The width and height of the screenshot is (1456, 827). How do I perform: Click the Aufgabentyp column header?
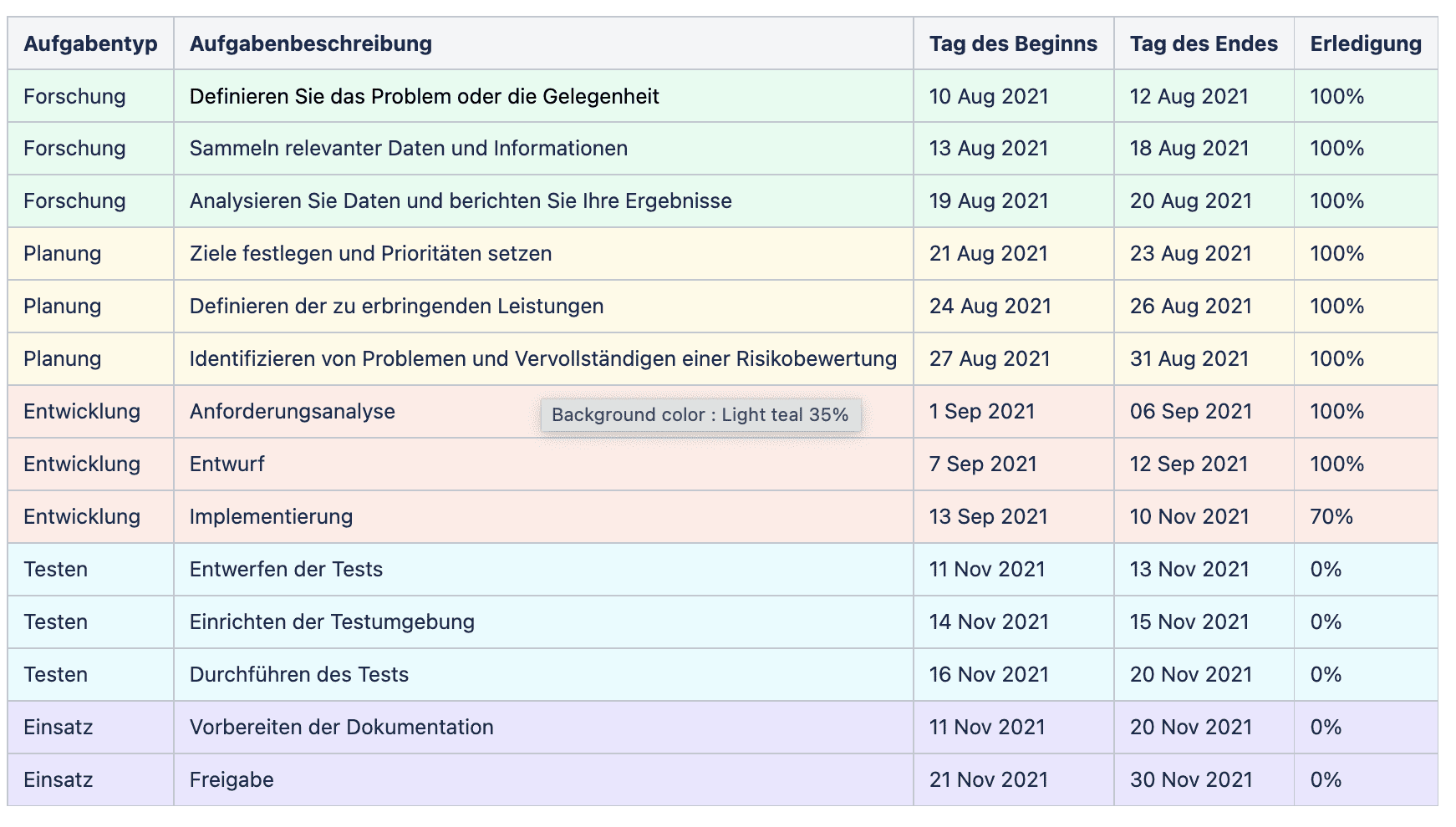[x=90, y=44]
